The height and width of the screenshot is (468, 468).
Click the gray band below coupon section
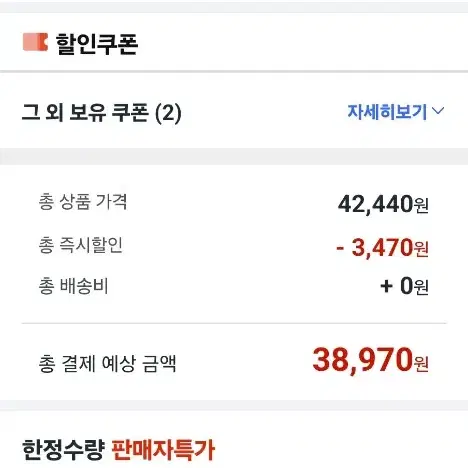(234, 157)
